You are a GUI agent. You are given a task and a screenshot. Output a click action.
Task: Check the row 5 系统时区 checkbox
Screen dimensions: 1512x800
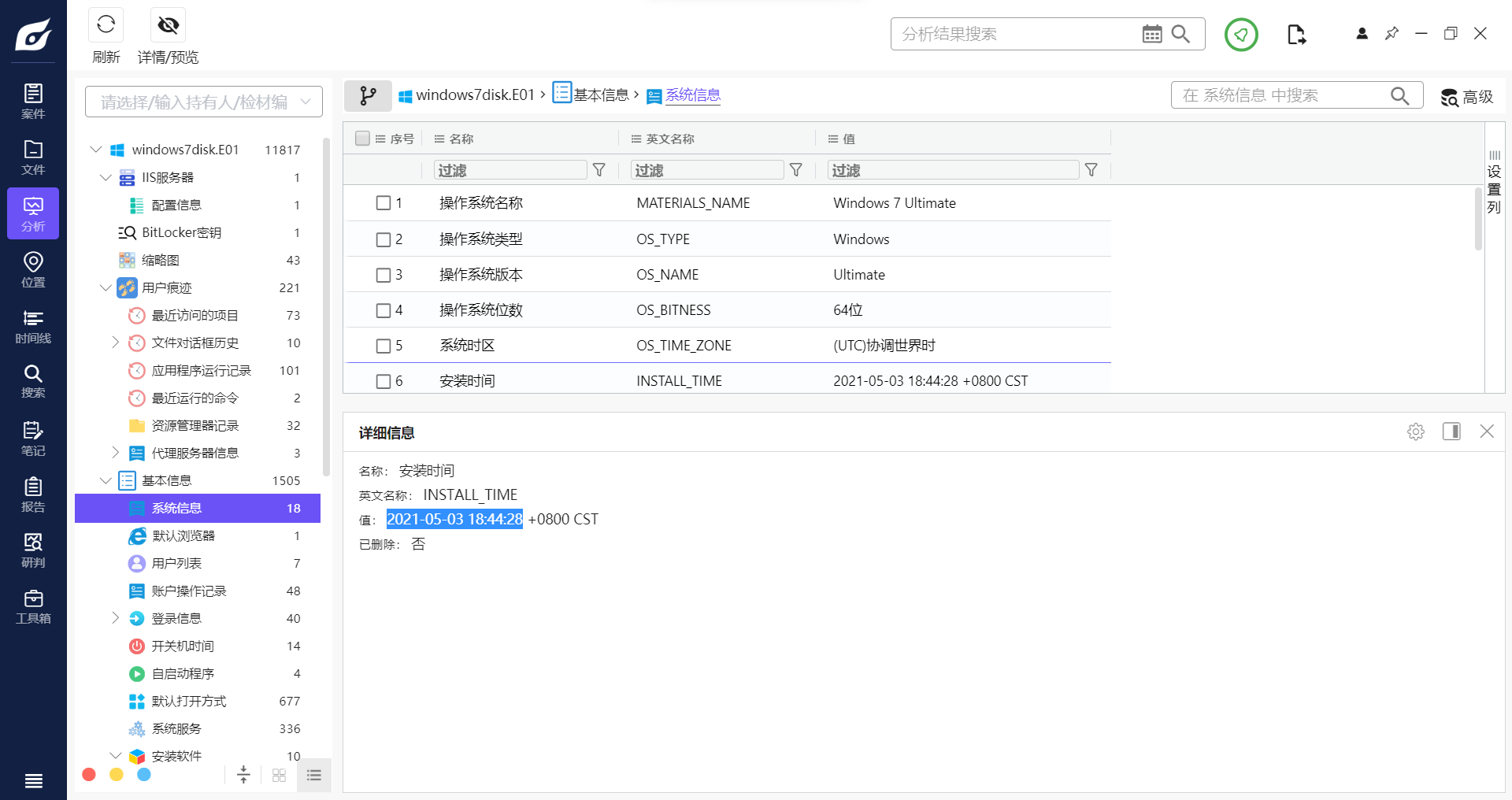pyautogui.click(x=384, y=346)
